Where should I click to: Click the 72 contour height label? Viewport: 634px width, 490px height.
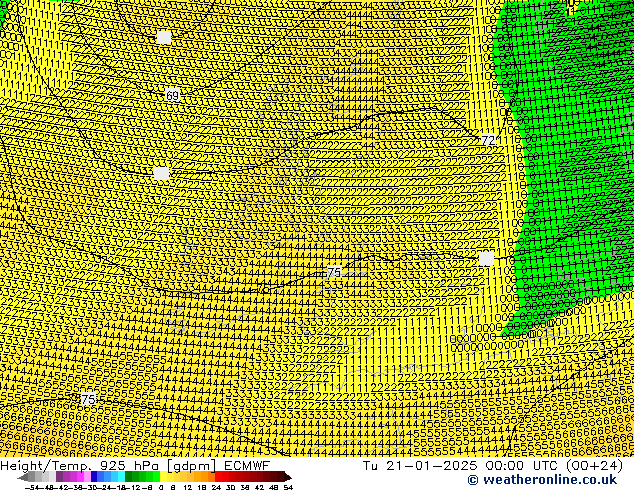pyautogui.click(x=488, y=140)
